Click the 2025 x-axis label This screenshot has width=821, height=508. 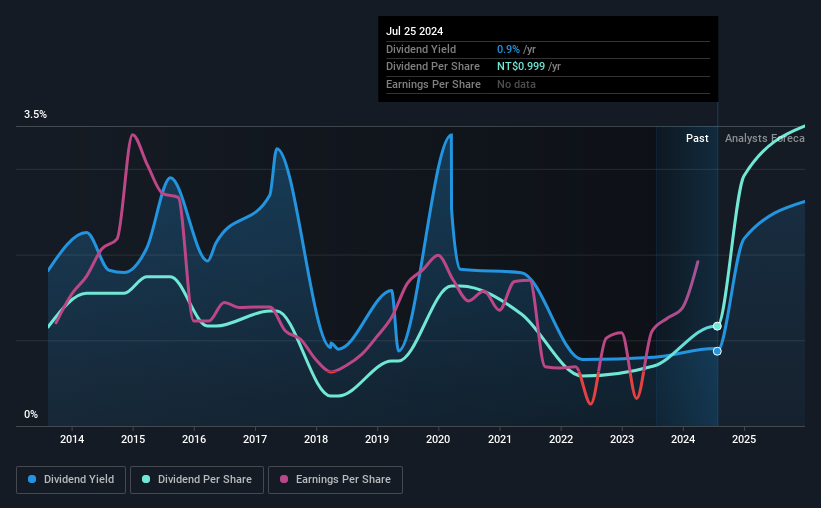[744, 439]
